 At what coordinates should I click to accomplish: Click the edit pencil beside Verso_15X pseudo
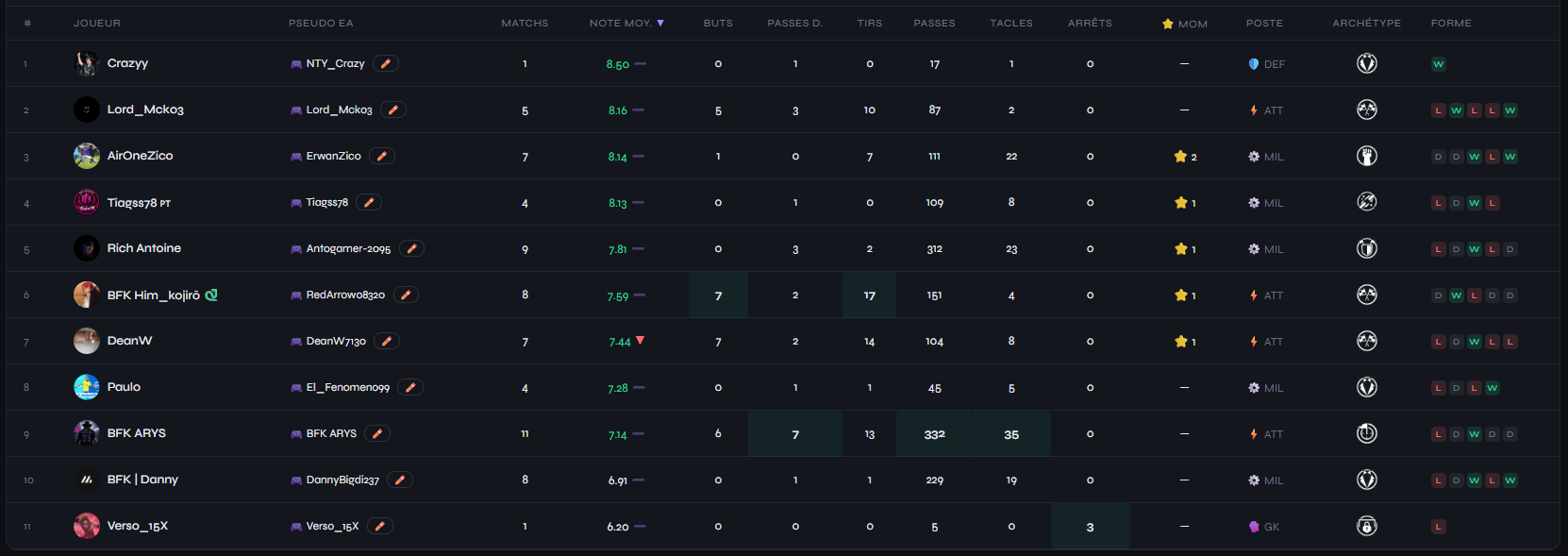[x=379, y=526]
